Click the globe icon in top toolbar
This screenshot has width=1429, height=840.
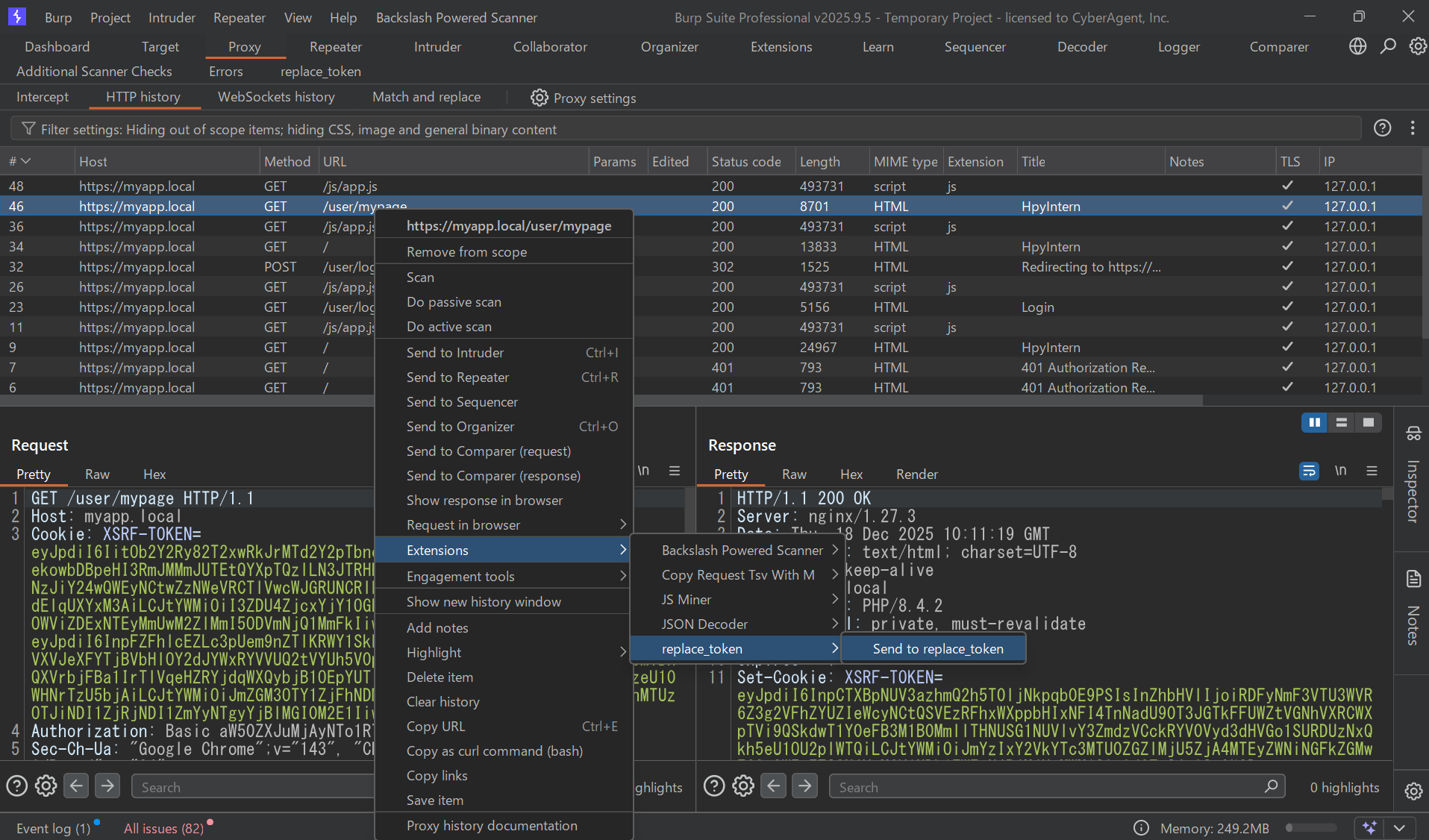point(1357,46)
